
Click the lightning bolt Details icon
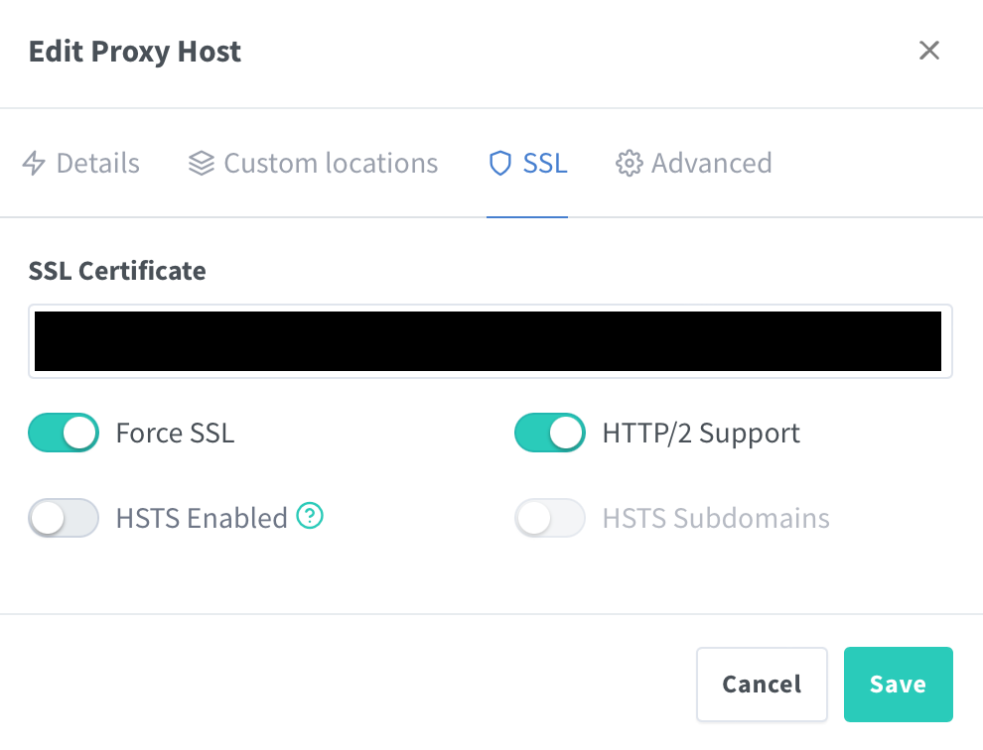pos(34,163)
